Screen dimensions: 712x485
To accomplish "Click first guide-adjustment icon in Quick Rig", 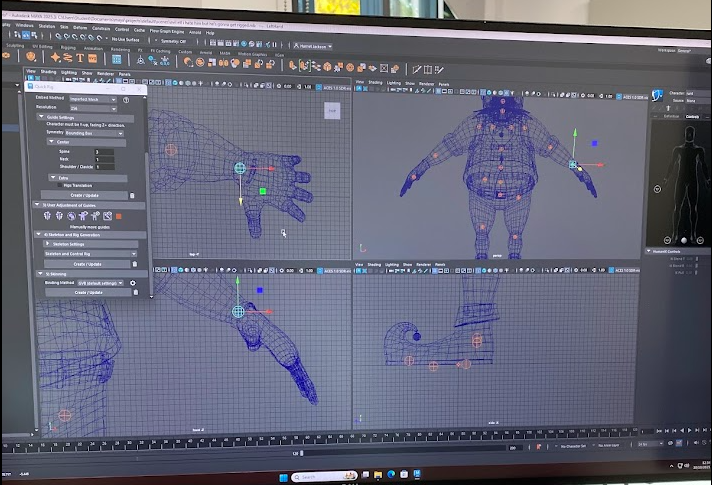I will pyautogui.click(x=47, y=216).
